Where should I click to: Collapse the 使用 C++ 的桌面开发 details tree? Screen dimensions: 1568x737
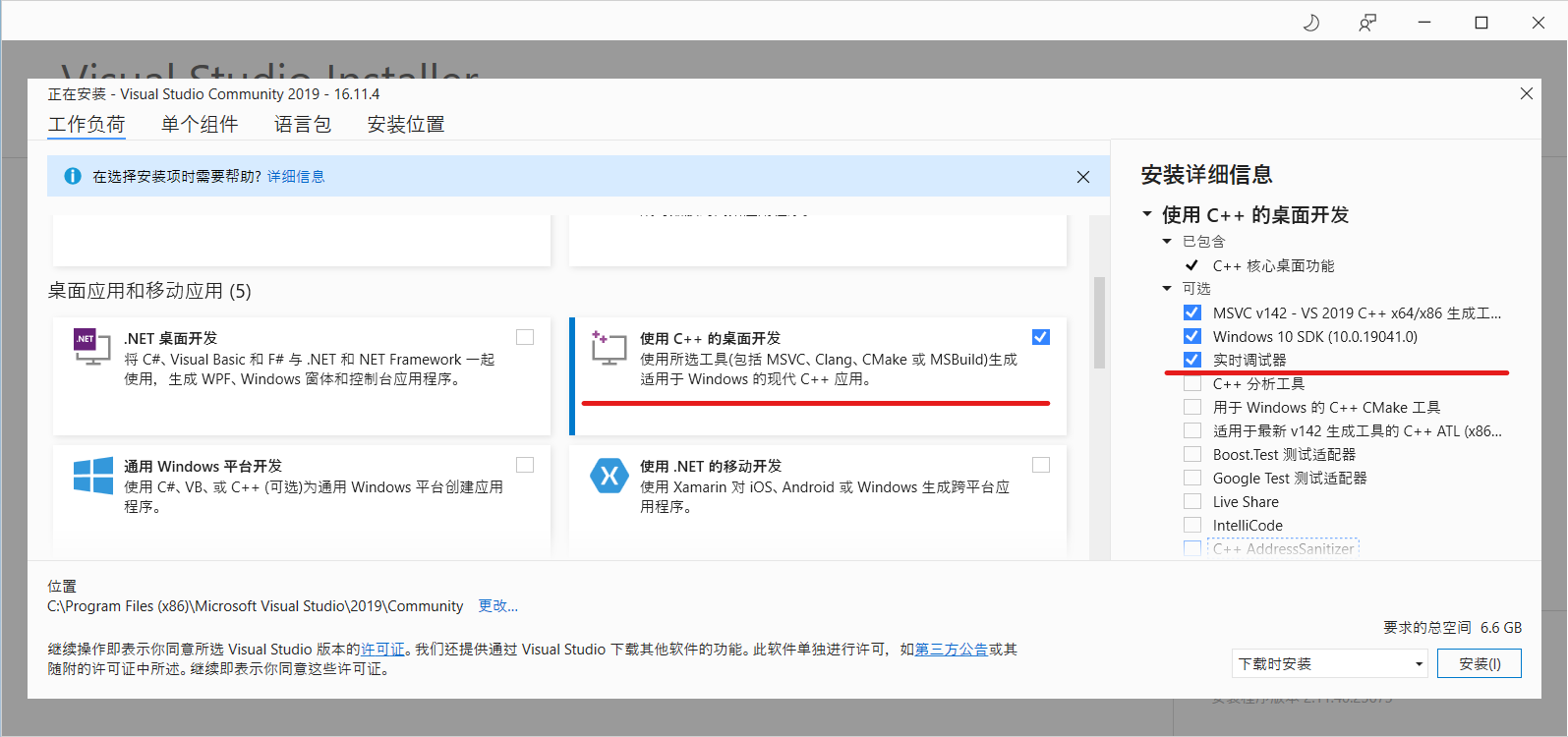(x=1147, y=214)
